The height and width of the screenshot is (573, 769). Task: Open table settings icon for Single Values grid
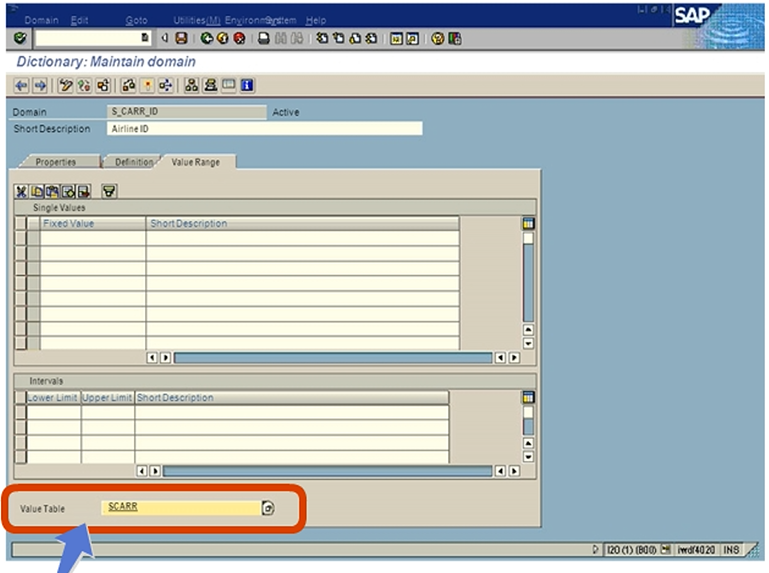click(x=528, y=224)
